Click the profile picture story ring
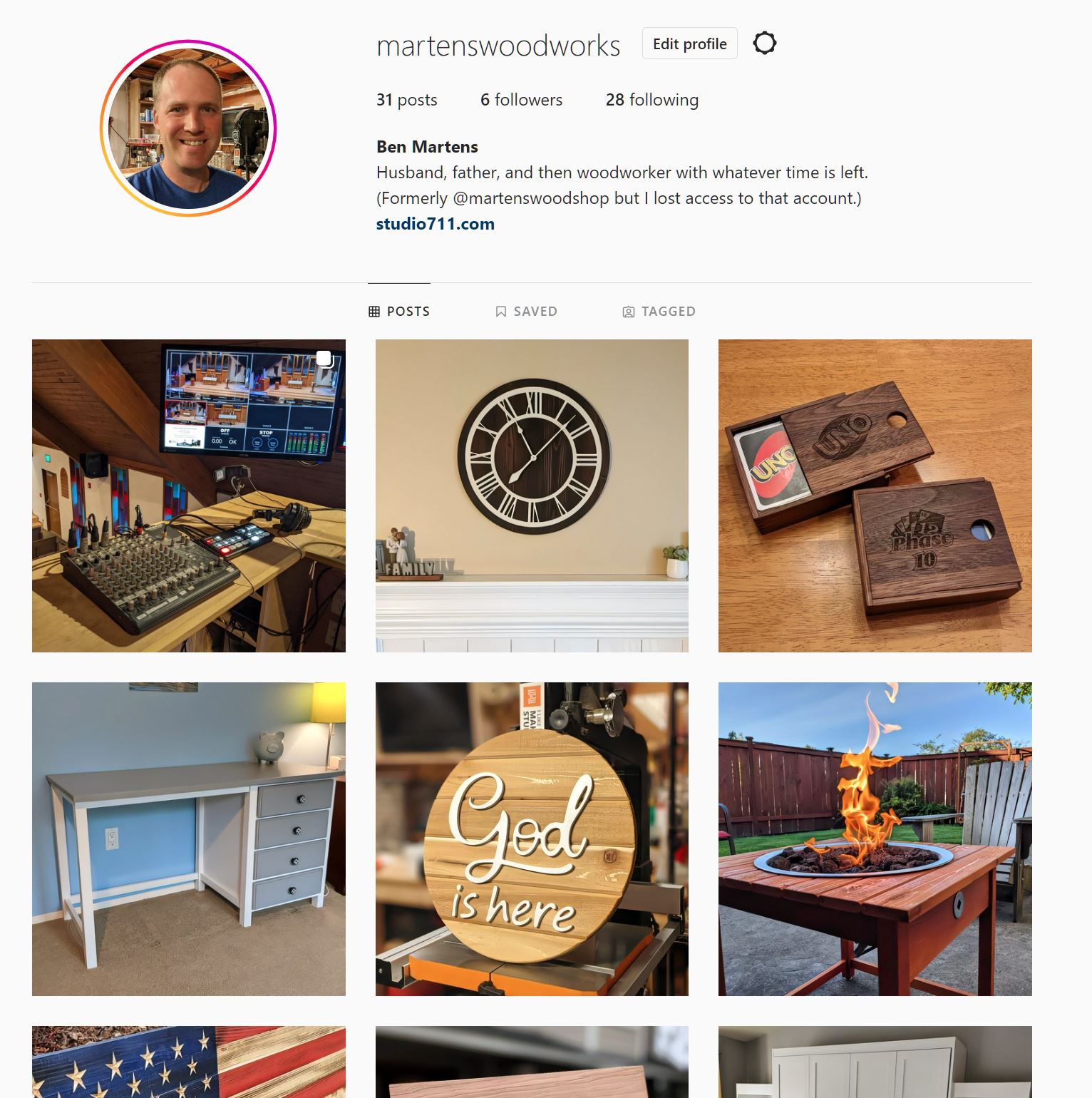 click(188, 128)
